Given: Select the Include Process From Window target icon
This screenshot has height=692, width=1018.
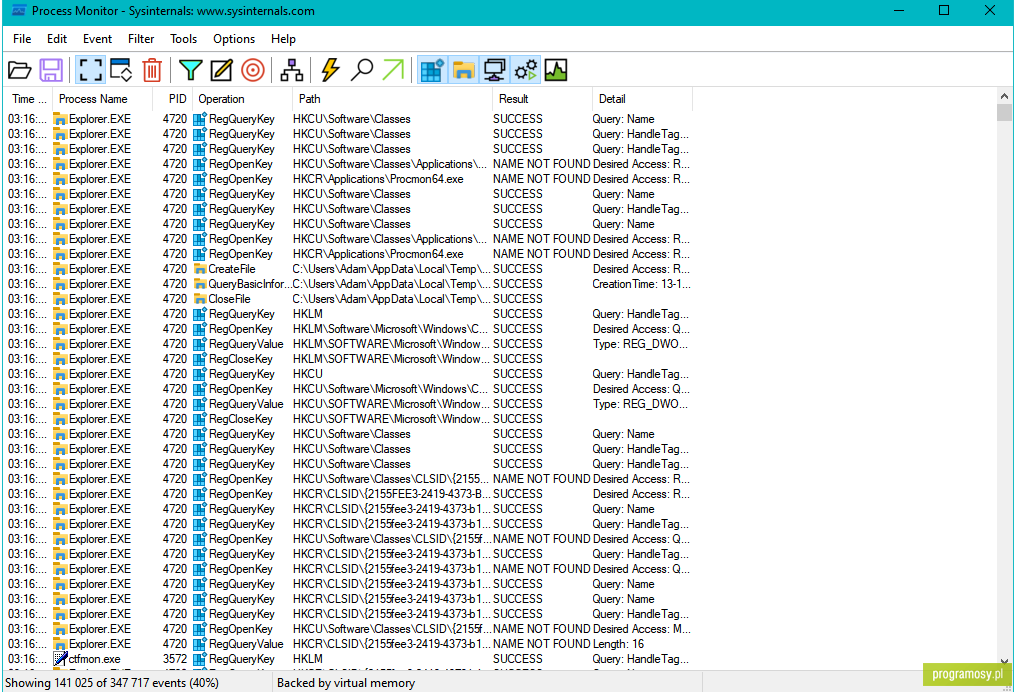Looking at the screenshot, I should tap(253, 70).
